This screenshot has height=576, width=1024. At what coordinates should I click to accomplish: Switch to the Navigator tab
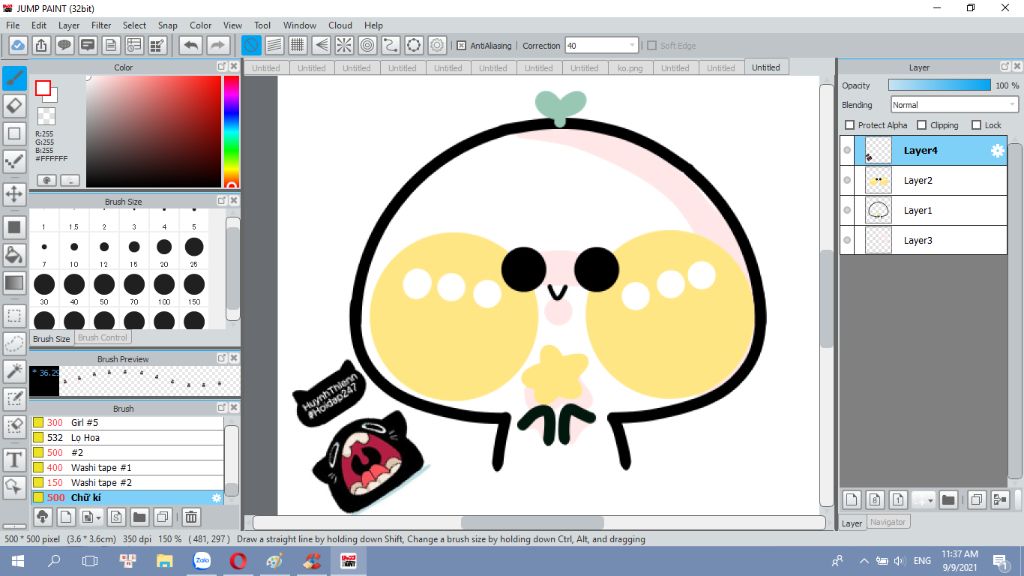click(888, 522)
